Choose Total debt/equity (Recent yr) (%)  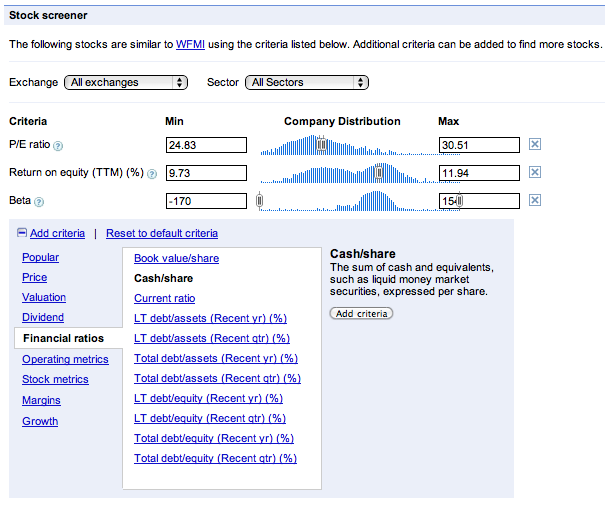click(214, 439)
